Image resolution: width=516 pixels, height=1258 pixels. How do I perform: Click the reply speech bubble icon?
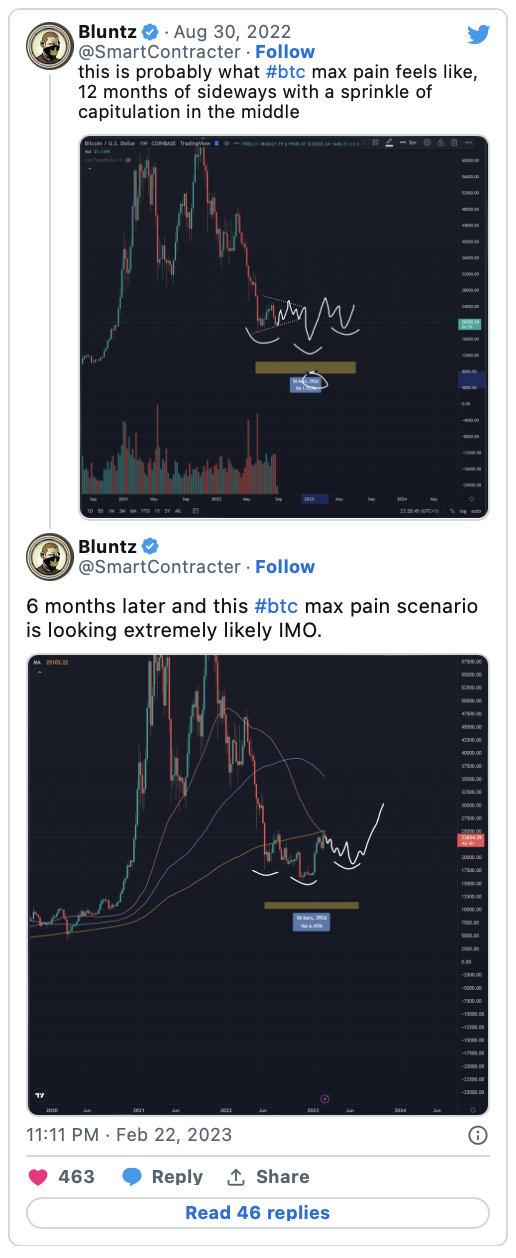point(131,1176)
